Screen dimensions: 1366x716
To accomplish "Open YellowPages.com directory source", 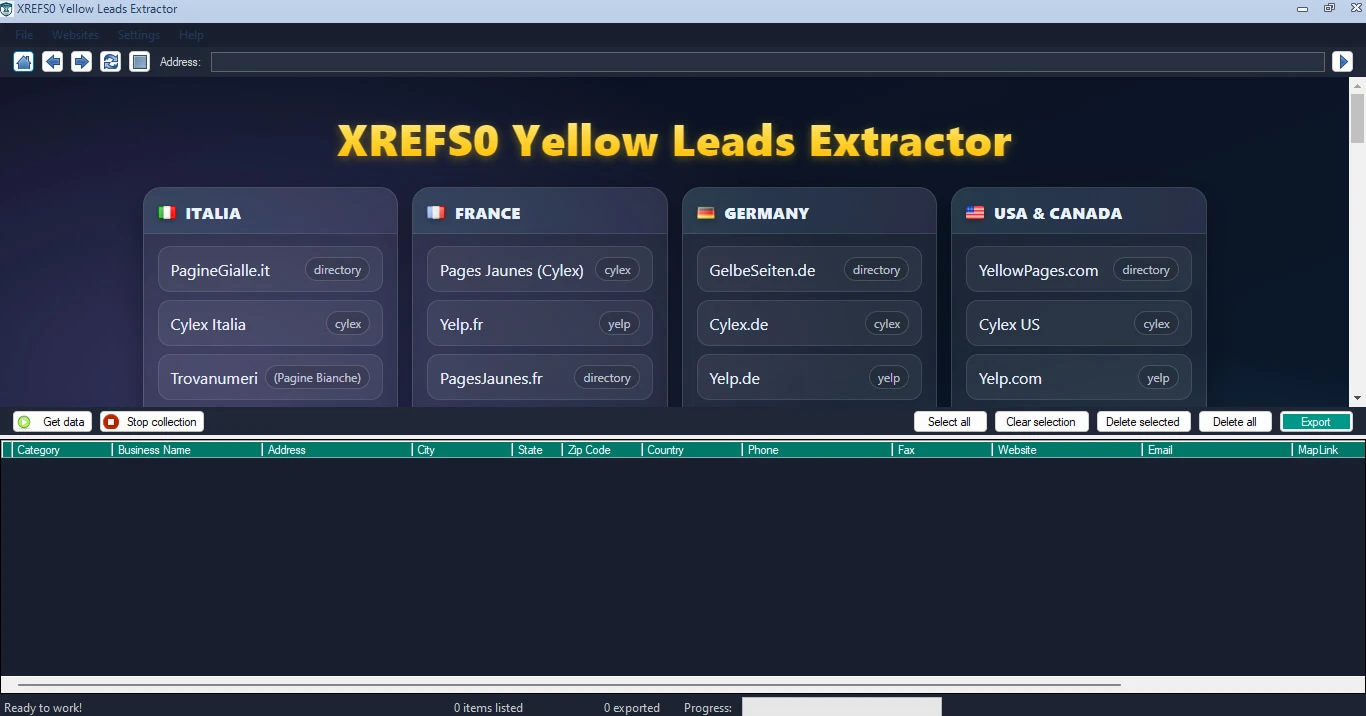I will pos(1078,270).
